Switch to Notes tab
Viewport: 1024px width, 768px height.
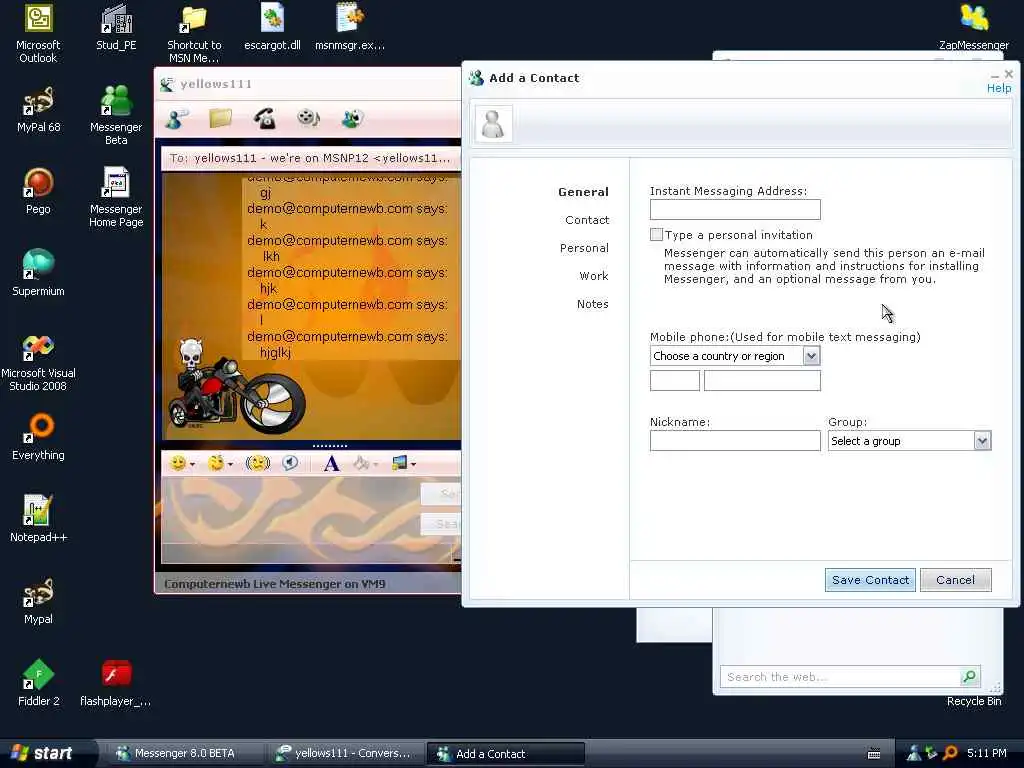[x=592, y=304]
